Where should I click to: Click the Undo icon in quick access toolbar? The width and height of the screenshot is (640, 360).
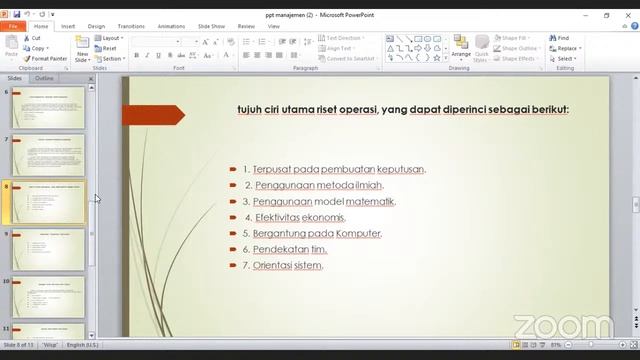[27, 14]
